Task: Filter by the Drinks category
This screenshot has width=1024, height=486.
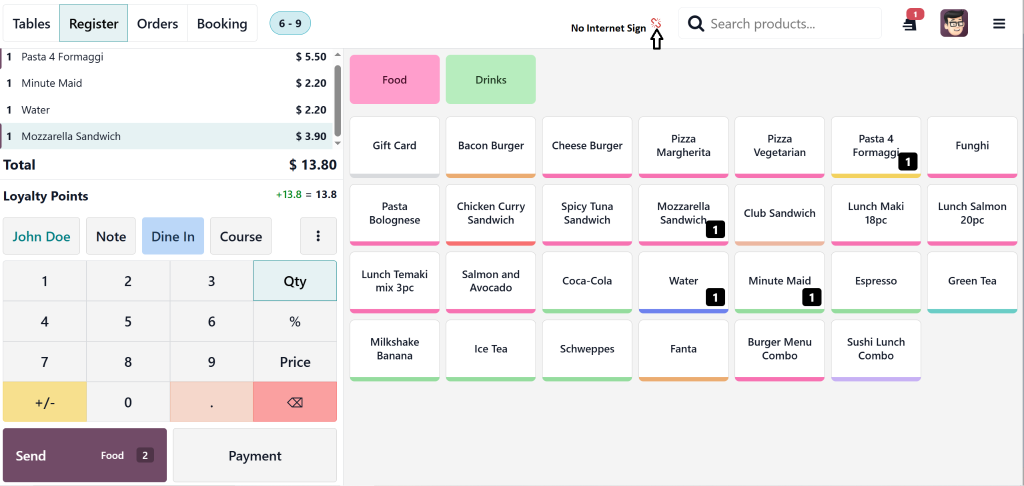Action: 490,80
